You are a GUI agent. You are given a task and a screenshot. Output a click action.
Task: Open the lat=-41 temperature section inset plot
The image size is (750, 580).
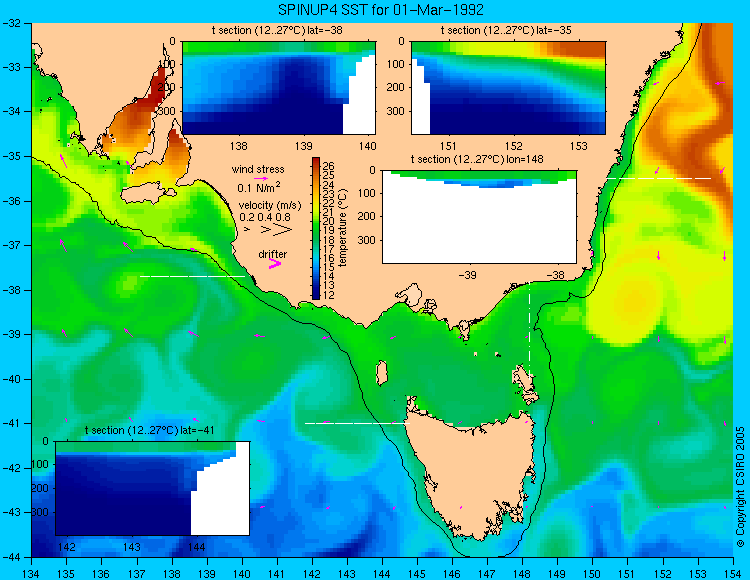[x=153, y=488]
